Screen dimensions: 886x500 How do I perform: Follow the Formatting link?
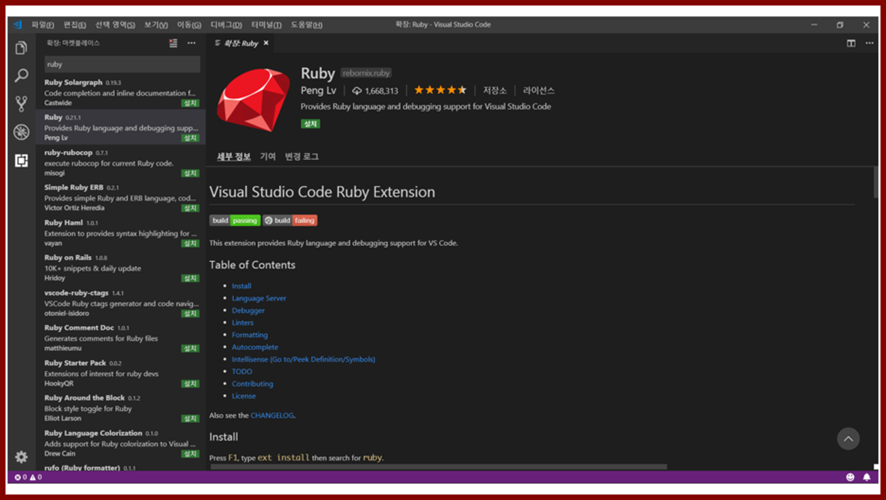point(250,335)
